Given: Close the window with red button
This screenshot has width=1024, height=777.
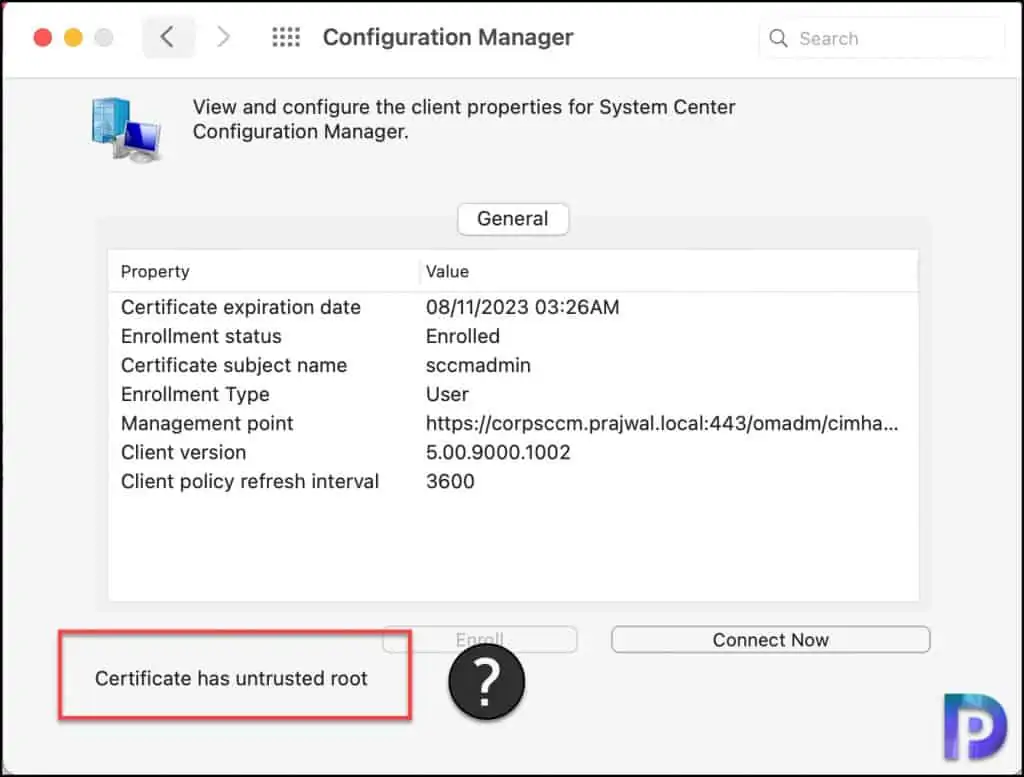Looking at the screenshot, I should pyautogui.click(x=43, y=37).
